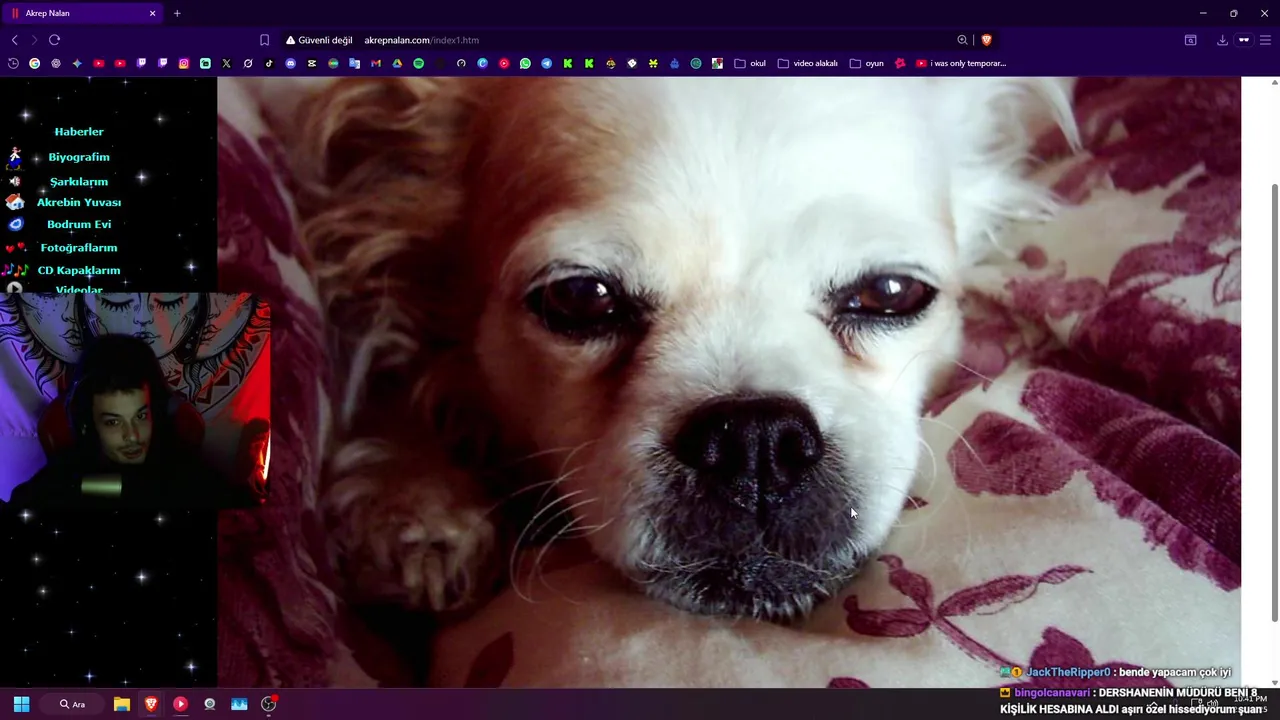Viewport: 1280px width, 720px height.
Task: Close the Akrep Nalan tab
Action: [152, 13]
